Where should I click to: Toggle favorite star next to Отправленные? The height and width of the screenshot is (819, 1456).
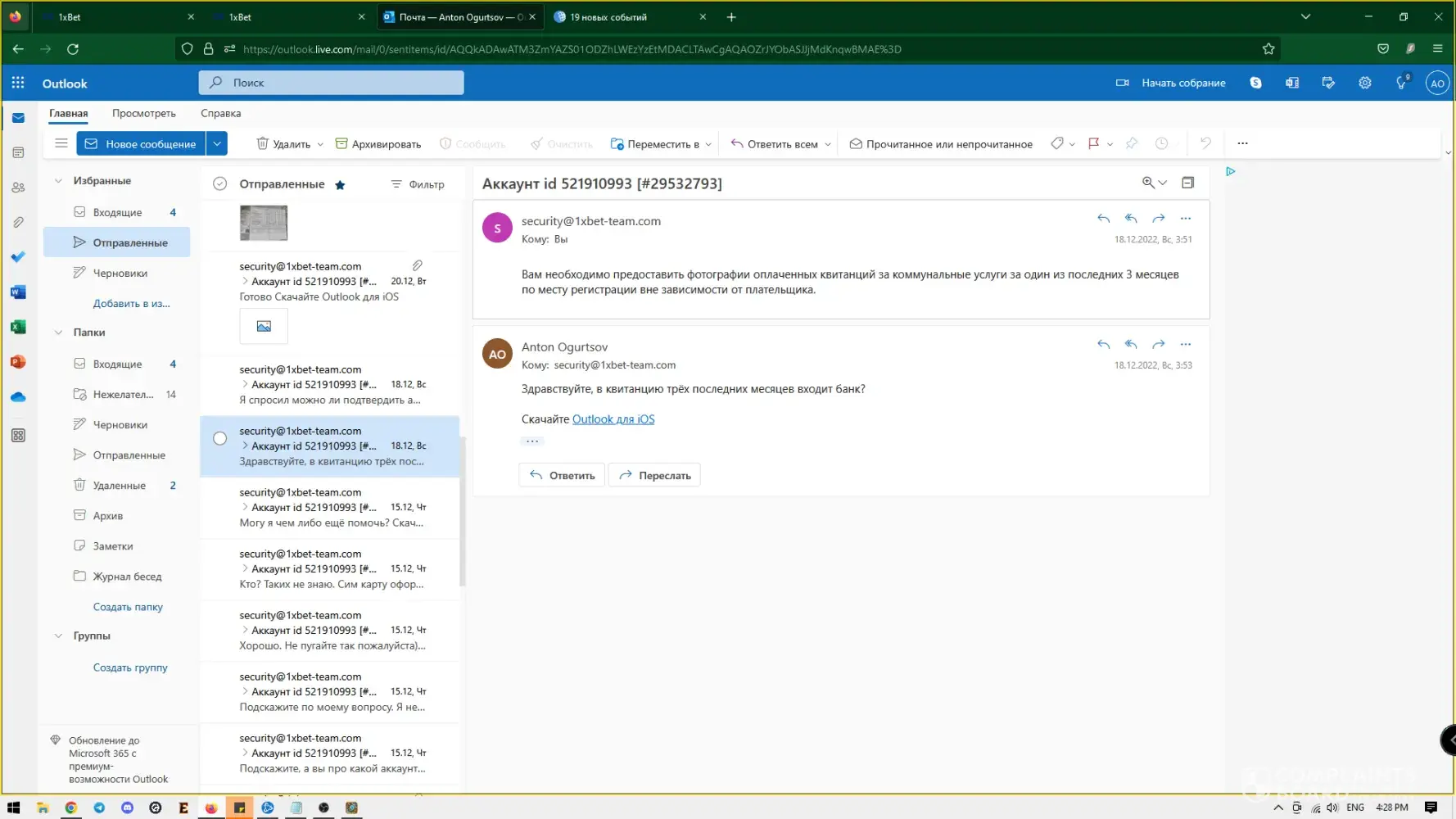340,185
